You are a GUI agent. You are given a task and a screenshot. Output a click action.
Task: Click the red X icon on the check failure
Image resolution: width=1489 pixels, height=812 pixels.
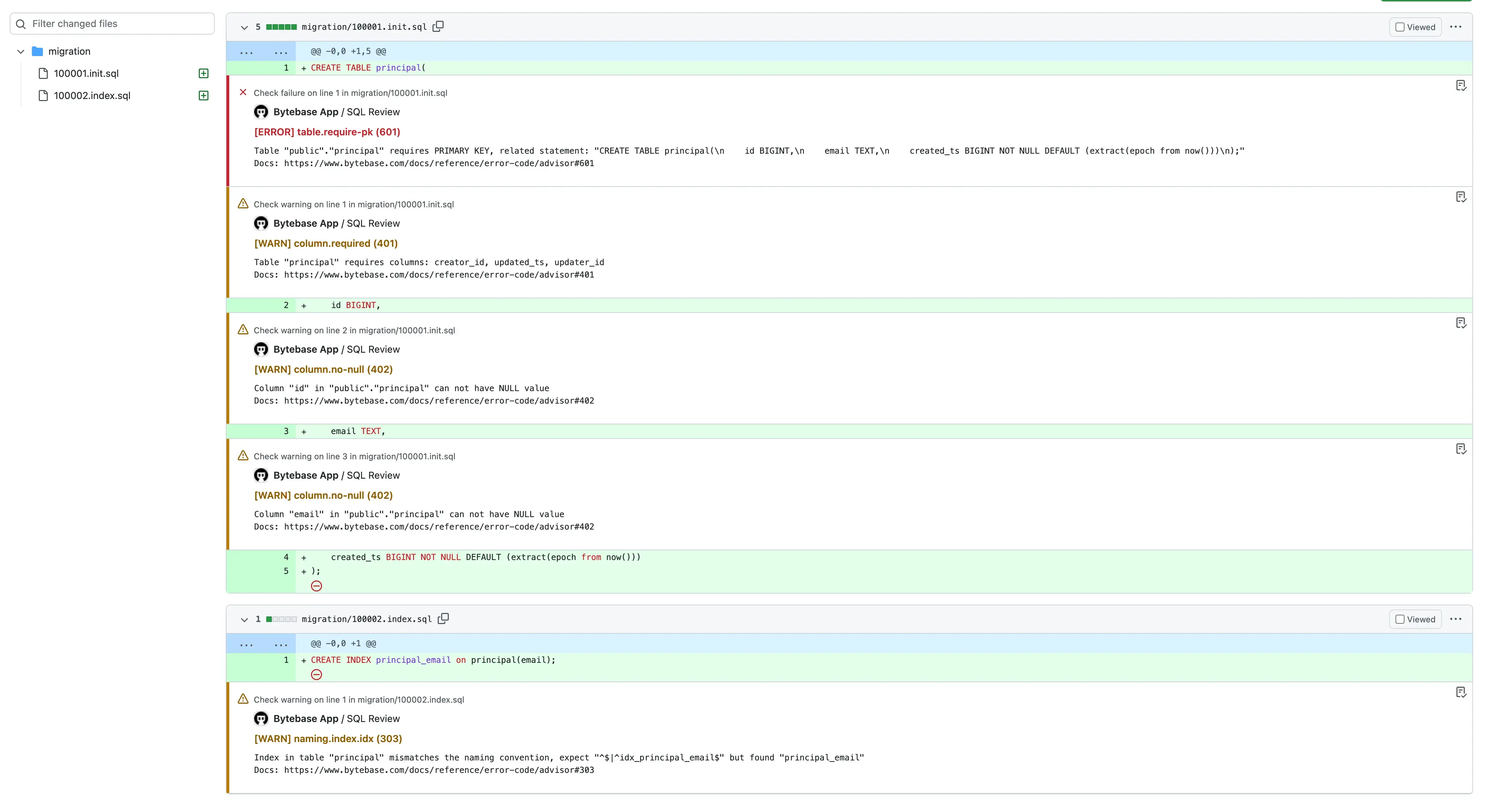242,92
